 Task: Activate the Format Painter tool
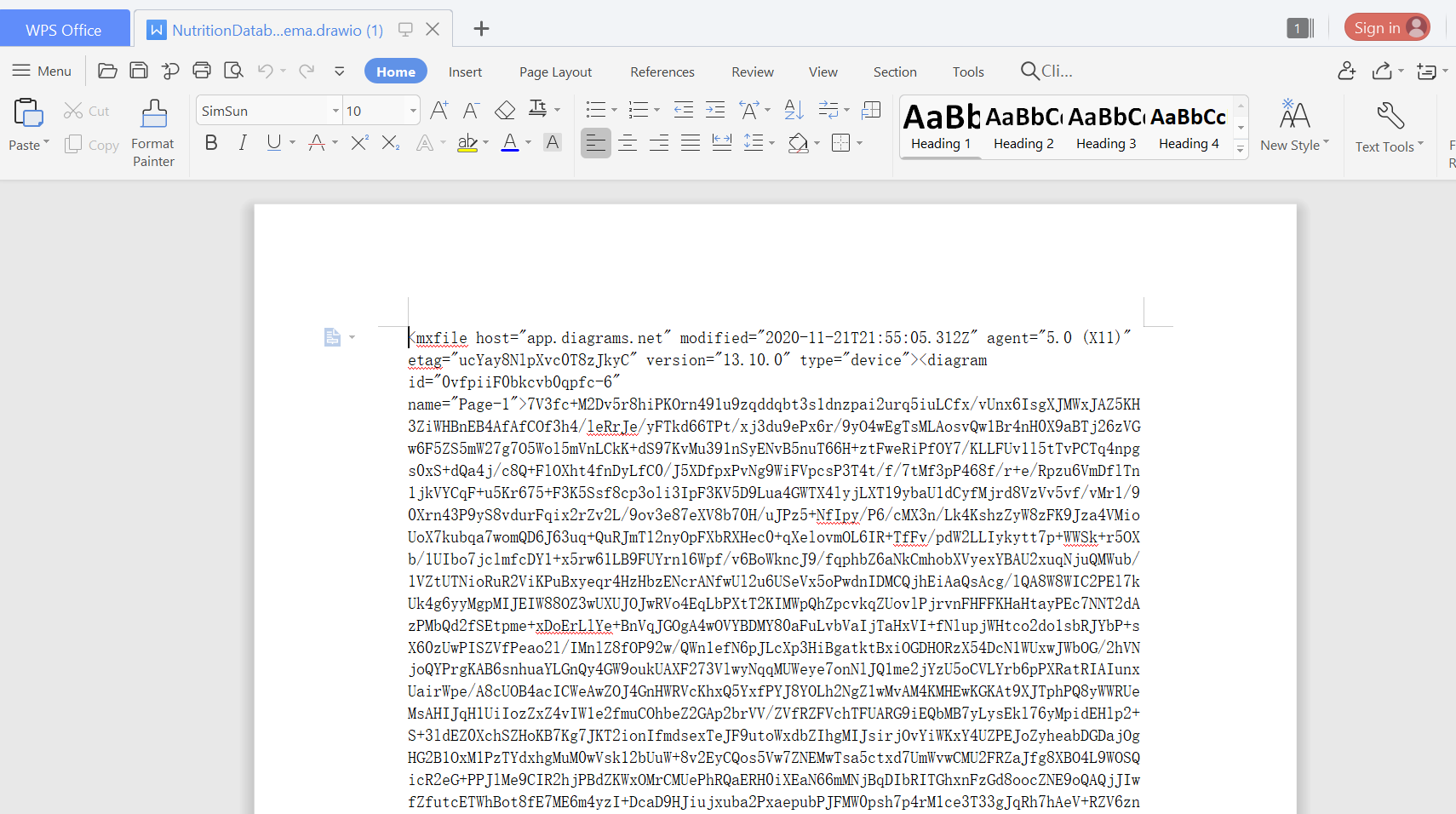pos(153,133)
